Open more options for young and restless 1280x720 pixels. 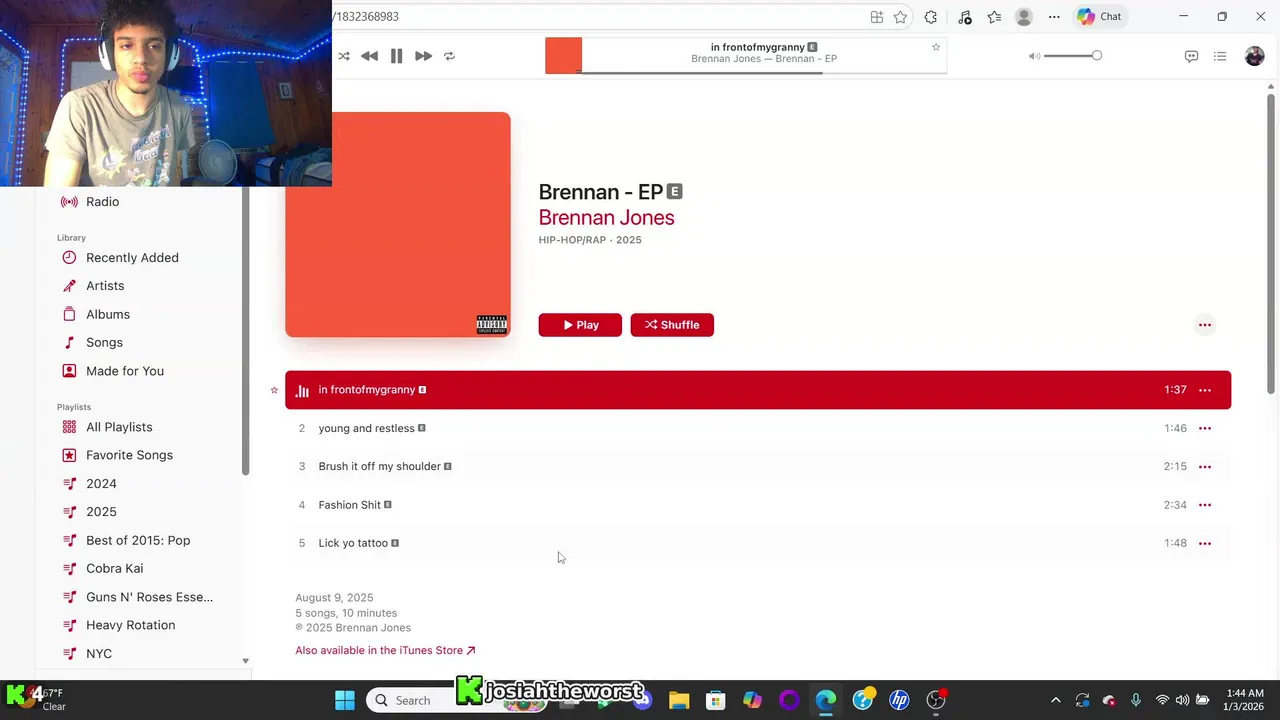[1205, 428]
